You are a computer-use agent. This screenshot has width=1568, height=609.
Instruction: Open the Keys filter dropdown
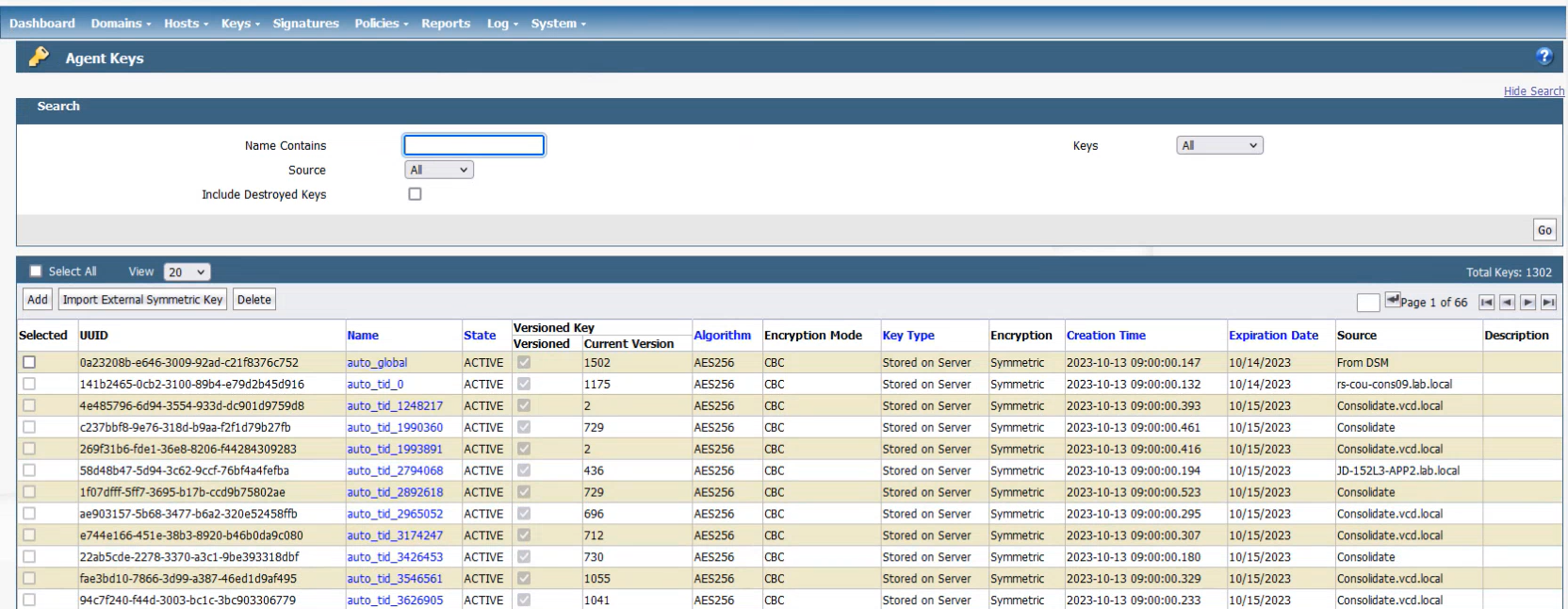pos(1219,145)
